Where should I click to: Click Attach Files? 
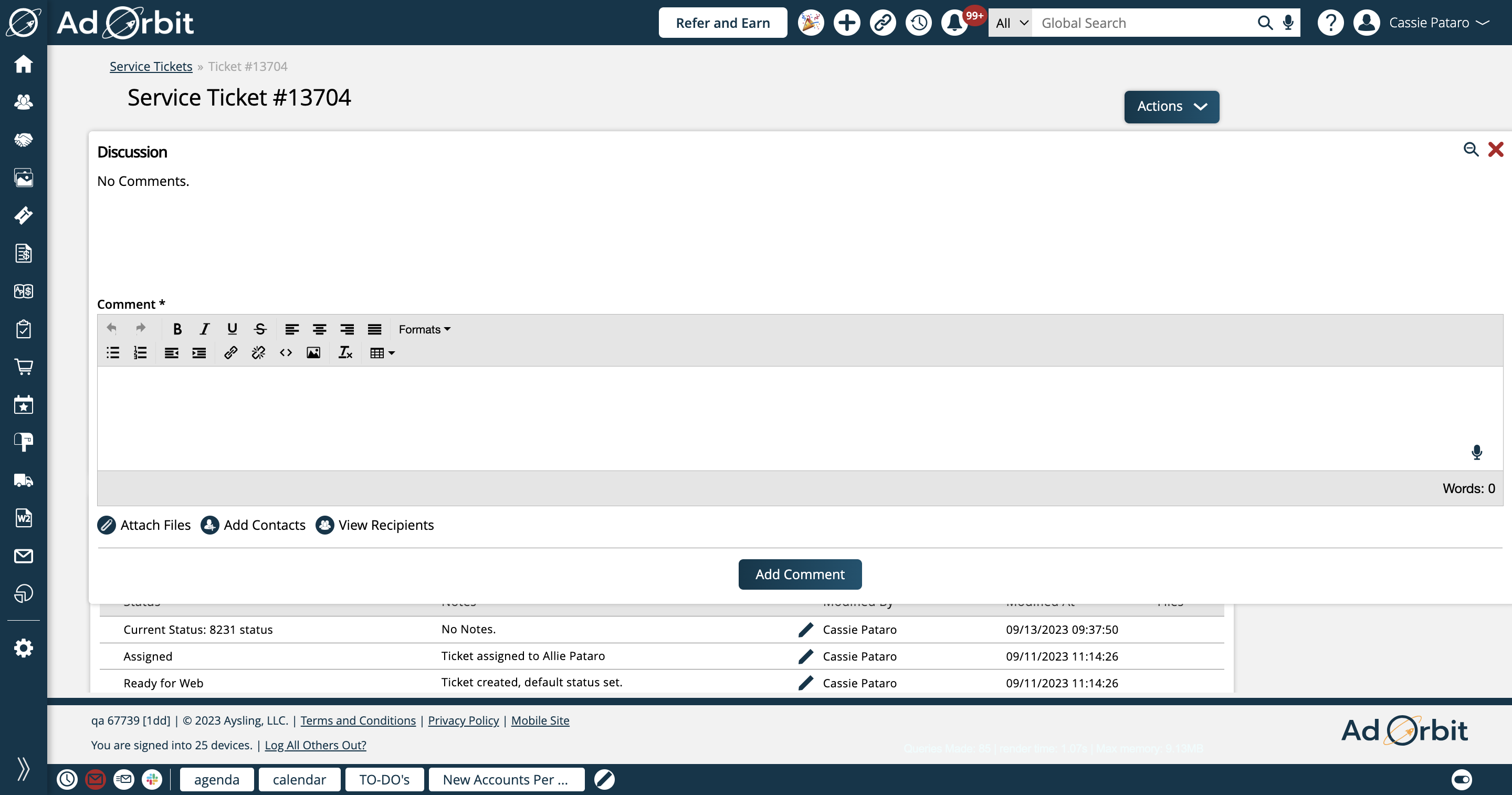coord(144,525)
